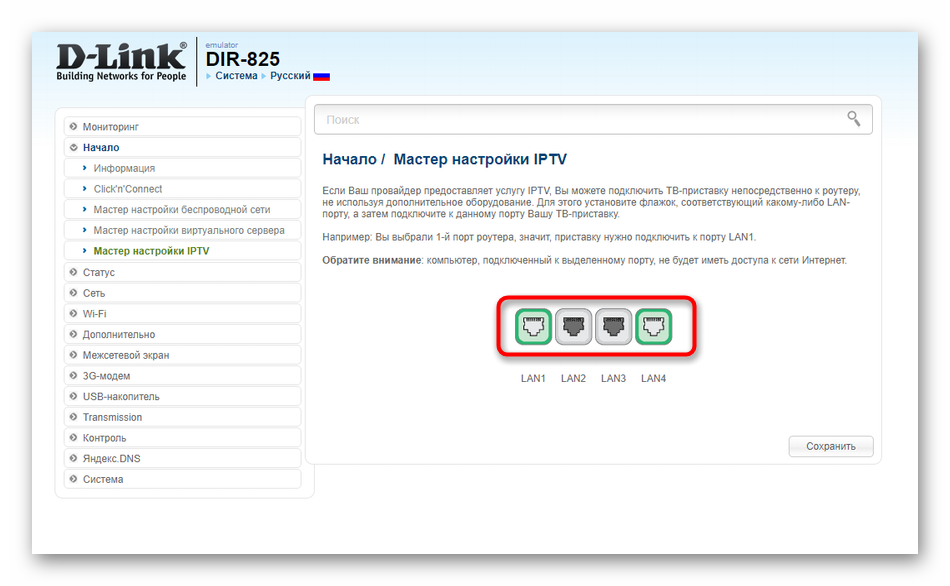Image resolution: width=950 pixels, height=586 pixels.
Task: Open Мастер настройки беспроводной сети
Action: pos(181,210)
